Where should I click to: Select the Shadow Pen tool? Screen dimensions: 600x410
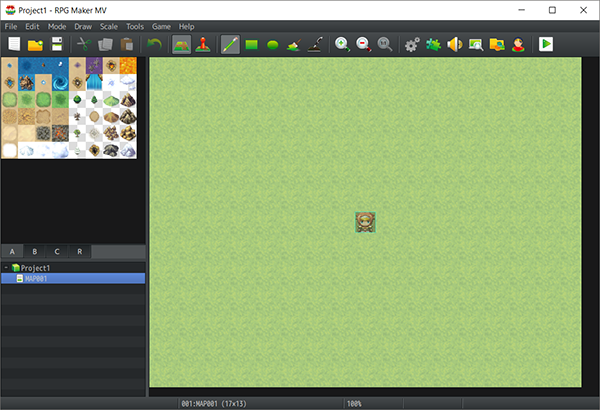pos(315,44)
